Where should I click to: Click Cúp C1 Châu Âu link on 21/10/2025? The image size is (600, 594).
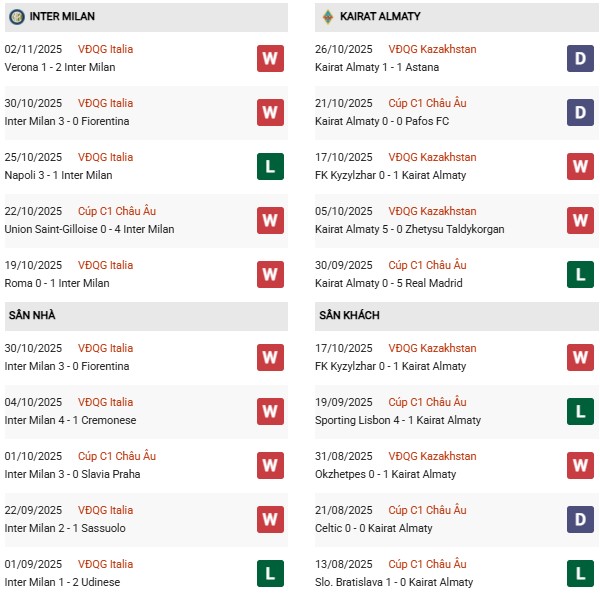[429, 103]
